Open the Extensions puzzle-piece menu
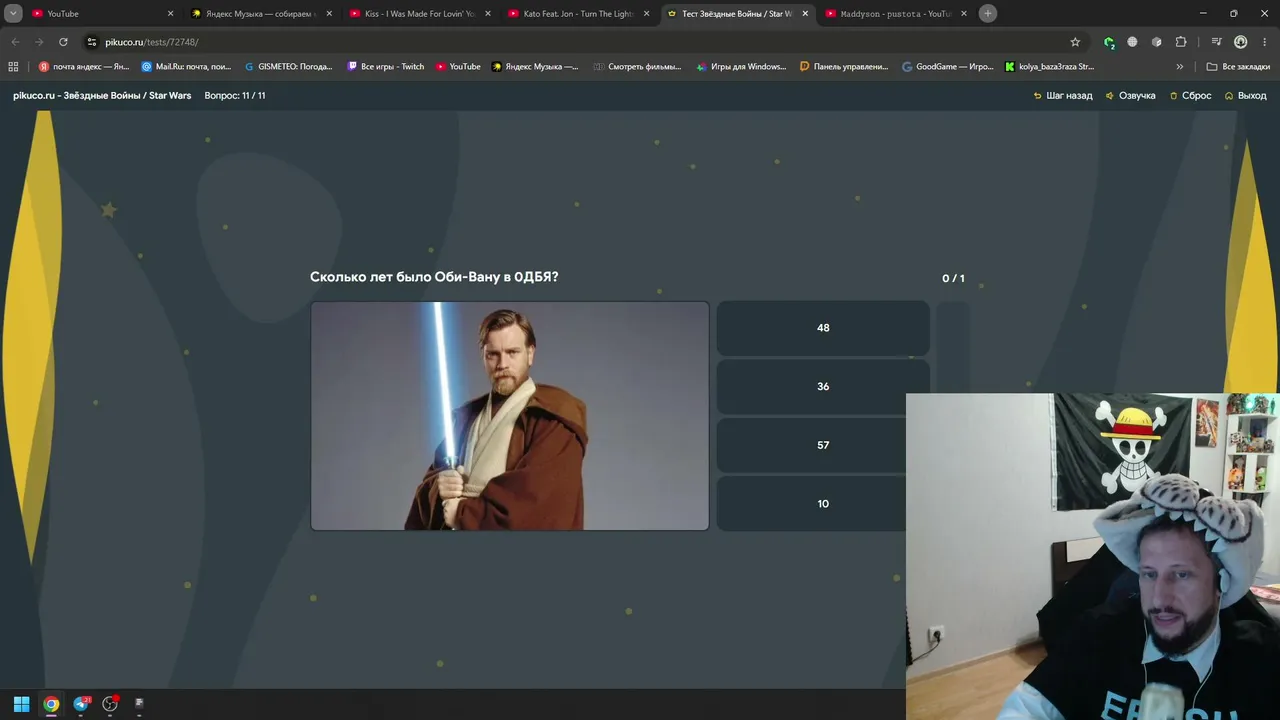Image resolution: width=1280 pixels, height=720 pixels. pyautogui.click(x=1181, y=42)
